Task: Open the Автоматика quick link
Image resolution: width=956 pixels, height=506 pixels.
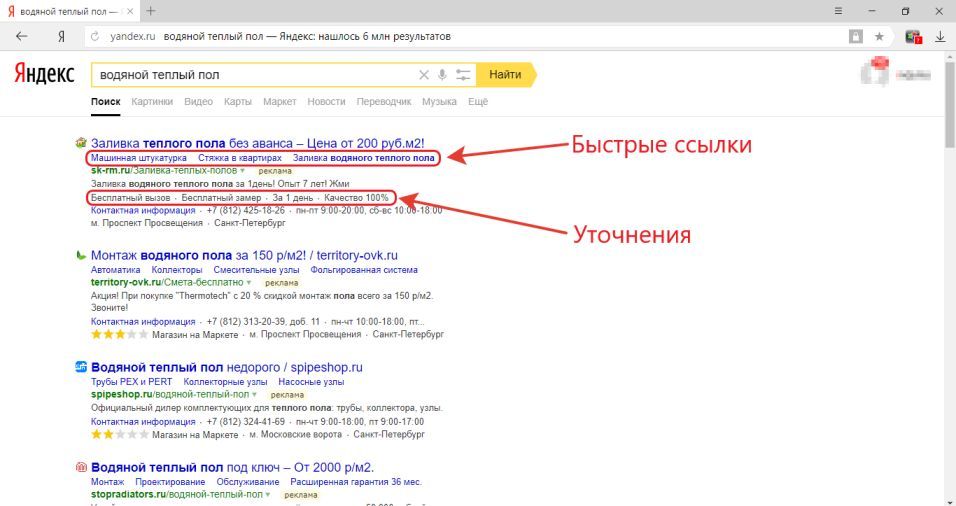Action: click(x=115, y=269)
